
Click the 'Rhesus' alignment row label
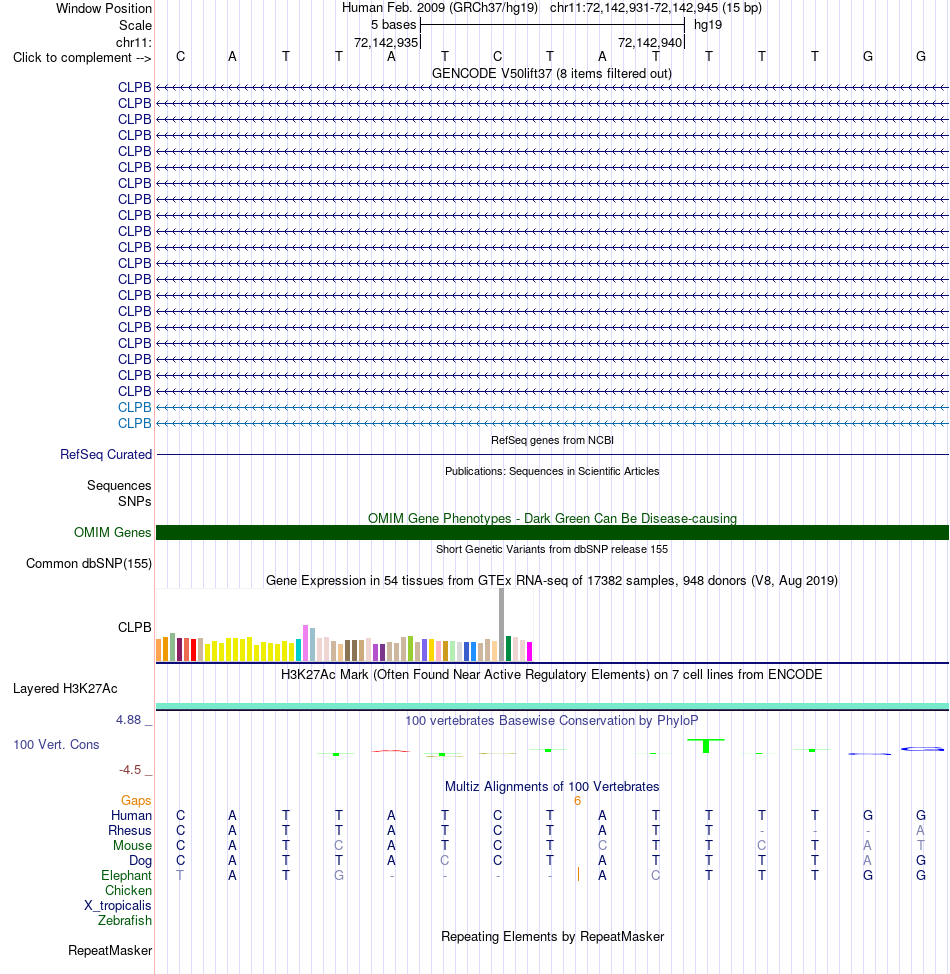pos(130,831)
